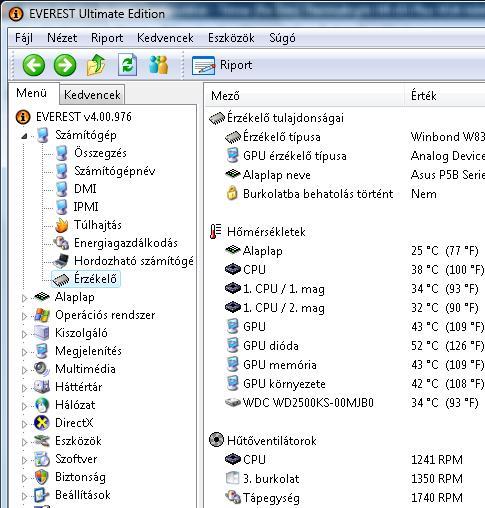Image resolution: width=485 pixels, height=508 pixels.
Task: Click the green Forward arrow toolbar icon
Action: tap(65, 65)
